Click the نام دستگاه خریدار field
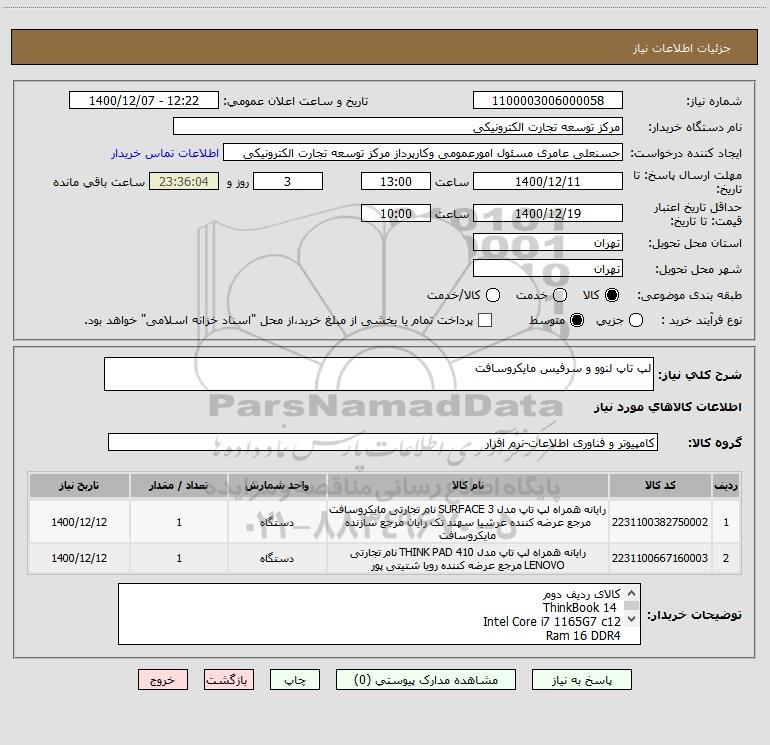 pyautogui.click(x=398, y=126)
